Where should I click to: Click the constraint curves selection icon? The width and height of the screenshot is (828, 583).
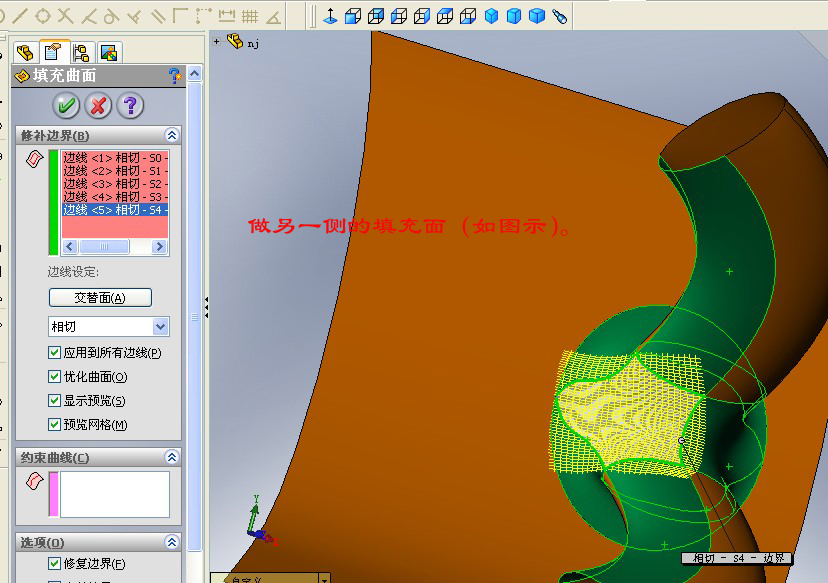(34, 481)
